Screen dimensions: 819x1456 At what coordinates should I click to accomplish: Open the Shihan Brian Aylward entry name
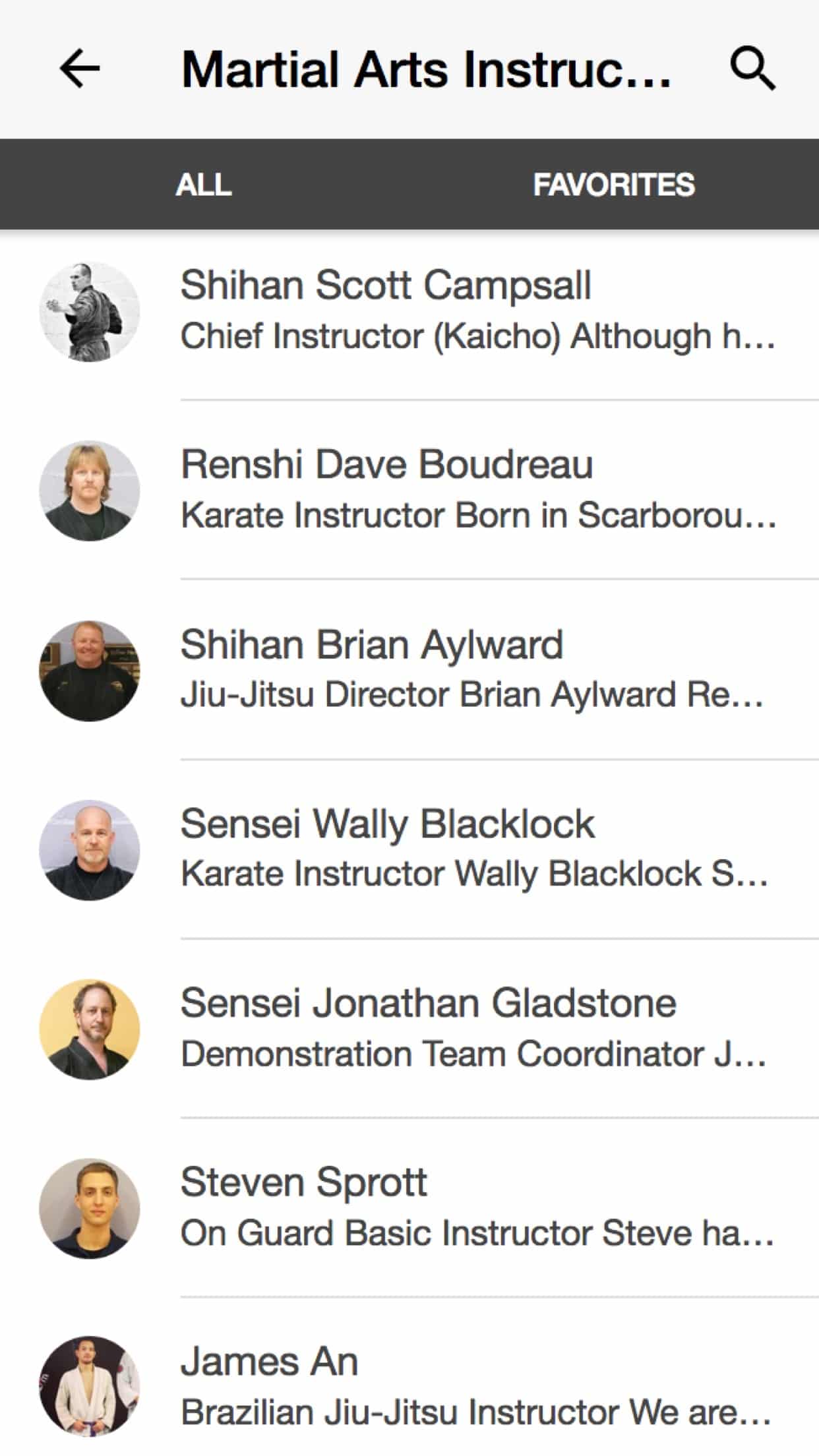coord(372,644)
